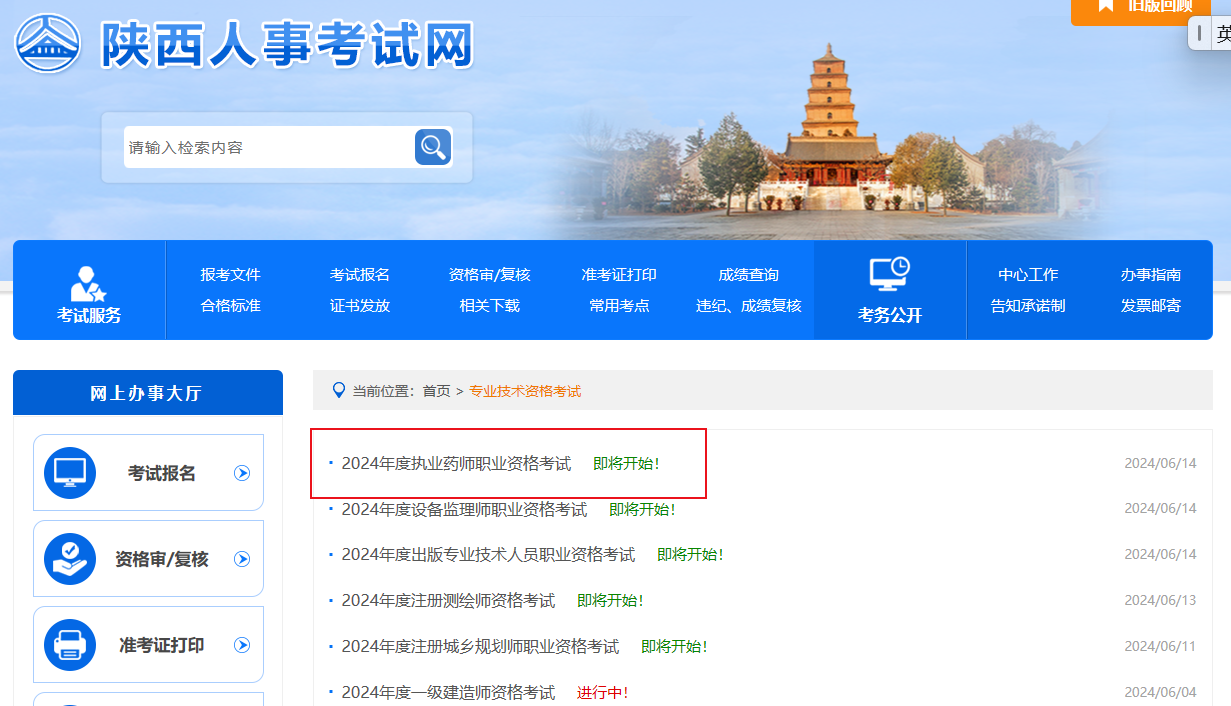Go to 证书发放 in navigation
The width and height of the screenshot is (1231, 706).
click(360, 306)
